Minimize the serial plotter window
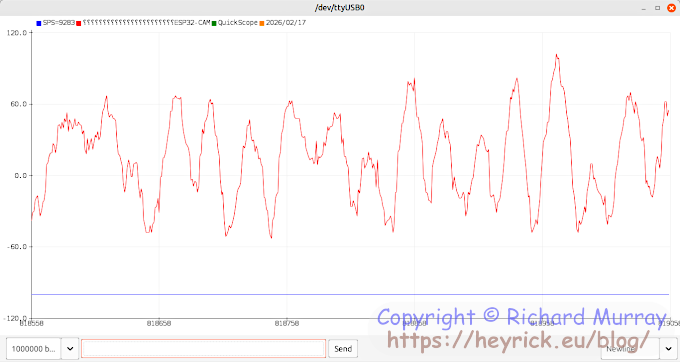Screen dimensions: 680x362 pyautogui.click(x=644, y=8)
